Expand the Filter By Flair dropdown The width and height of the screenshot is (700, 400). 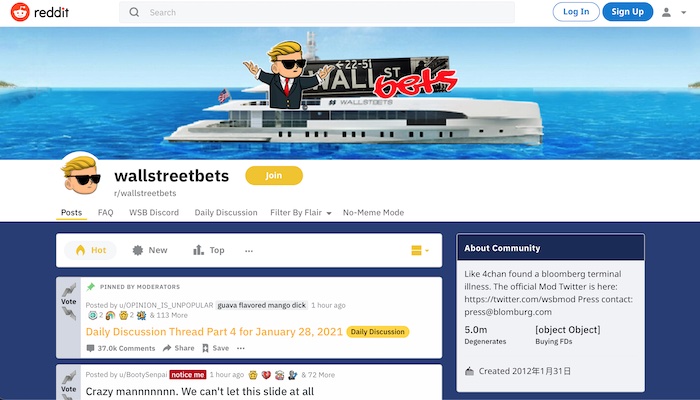(300, 212)
